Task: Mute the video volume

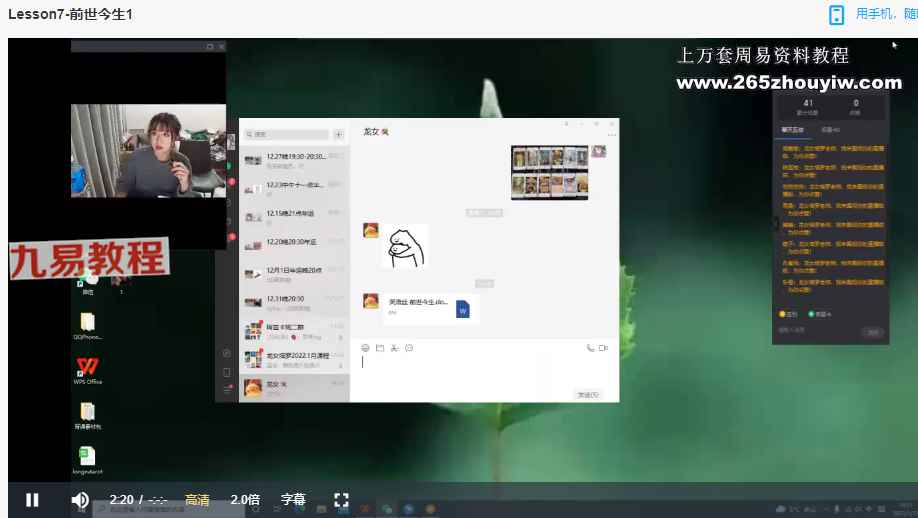Action: [x=80, y=499]
